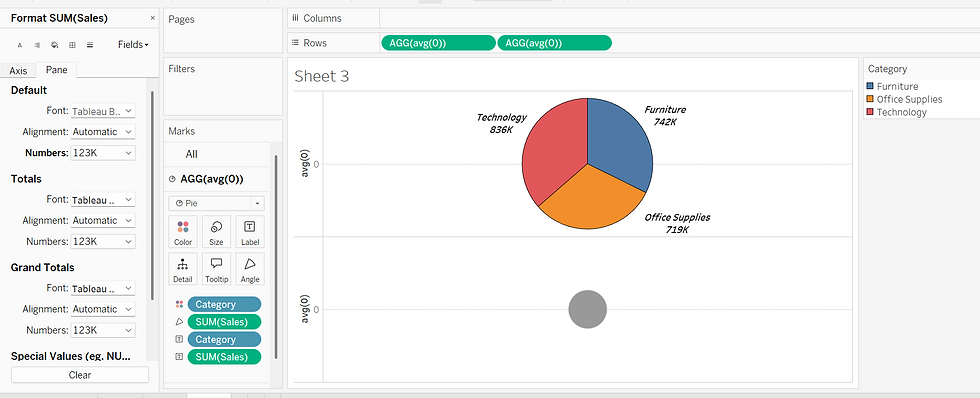Image resolution: width=980 pixels, height=398 pixels.
Task: Open Default Font dropdown
Action: (103, 111)
